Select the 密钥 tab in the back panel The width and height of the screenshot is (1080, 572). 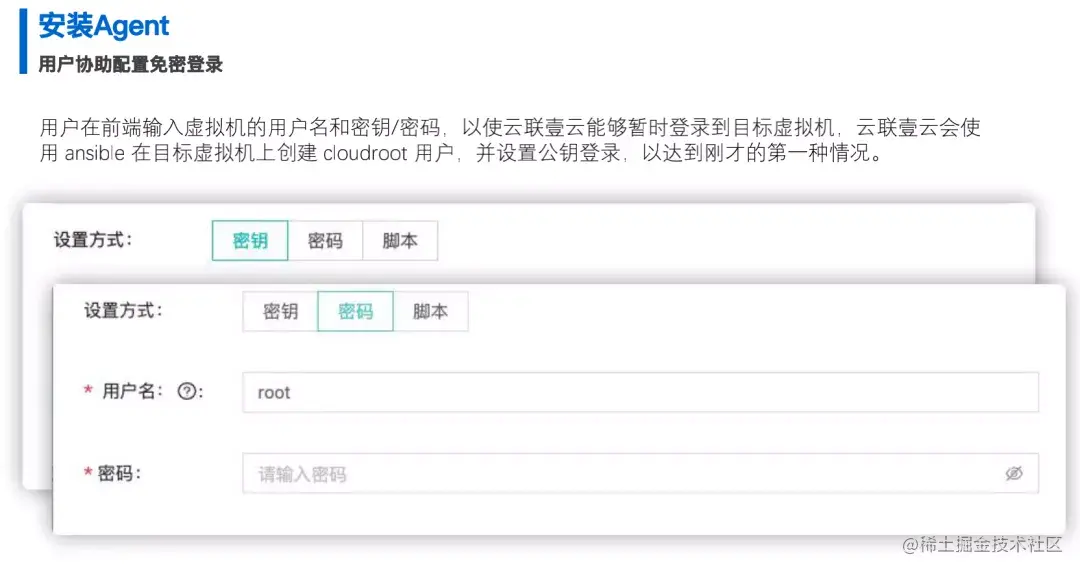click(x=250, y=241)
